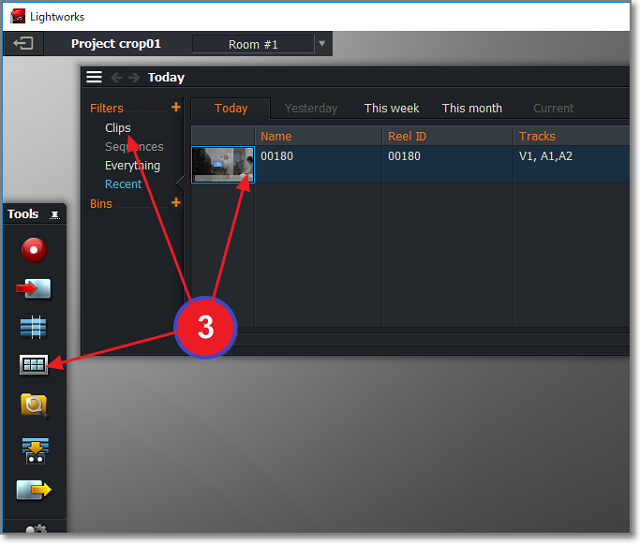Viewport: 640px width, 543px height.
Task: Open the Import clips tool
Action: pyautogui.click(x=34, y=289)
